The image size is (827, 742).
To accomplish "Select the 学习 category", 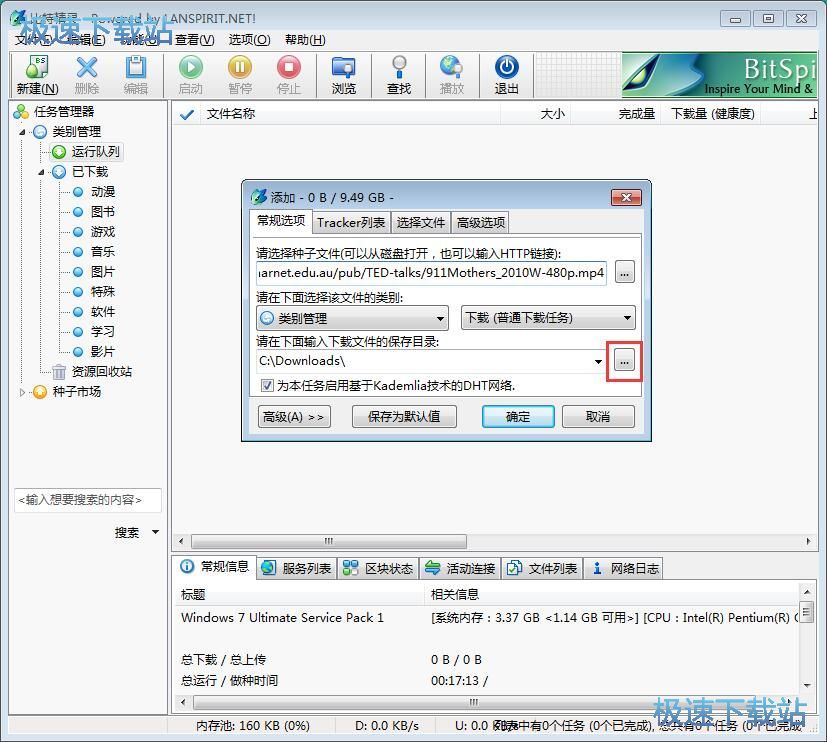I will tap(94, 332).
